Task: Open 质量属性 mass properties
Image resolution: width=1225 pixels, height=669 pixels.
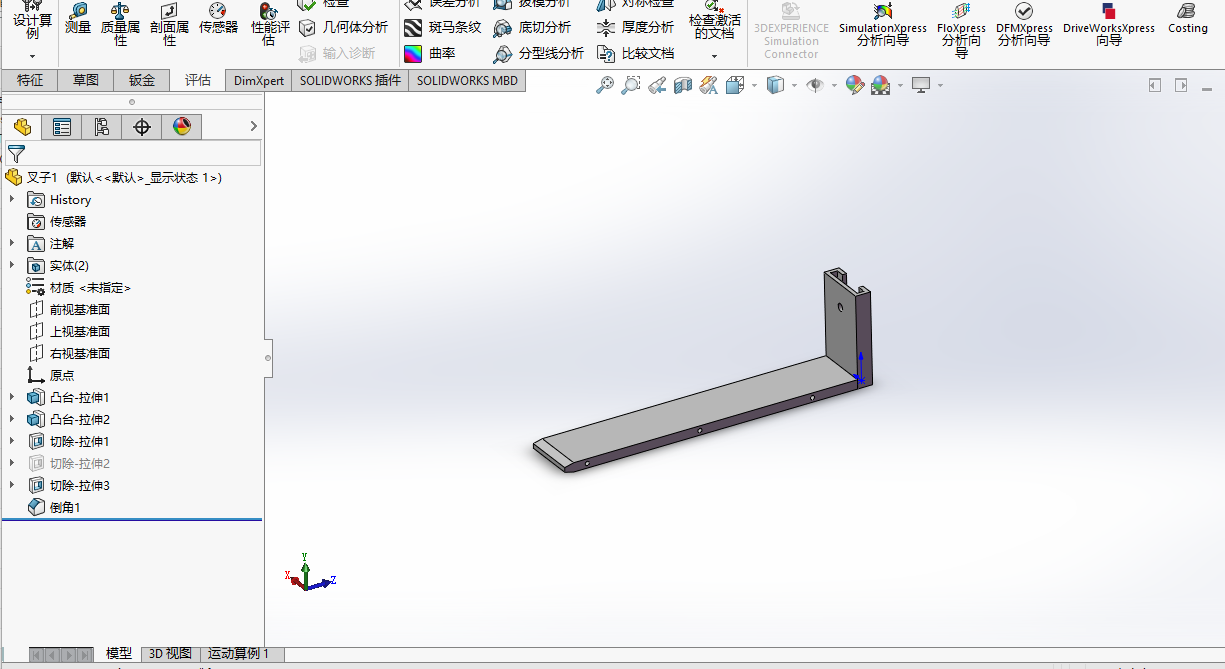Action: [121, 25]
